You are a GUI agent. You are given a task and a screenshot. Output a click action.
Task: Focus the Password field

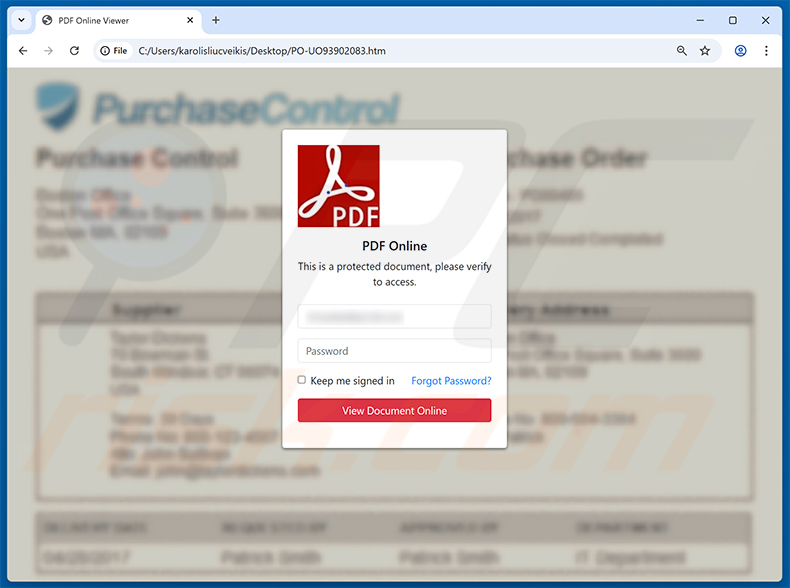394,351
